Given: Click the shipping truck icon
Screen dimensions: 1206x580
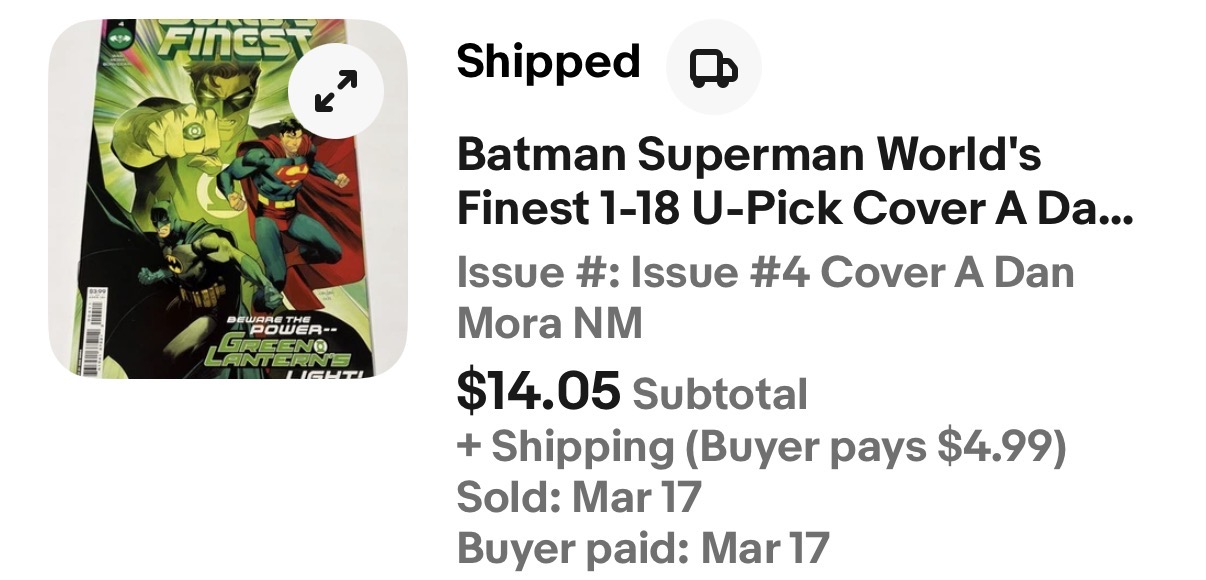Looking at the screenshot, I should tap(713, 67).
